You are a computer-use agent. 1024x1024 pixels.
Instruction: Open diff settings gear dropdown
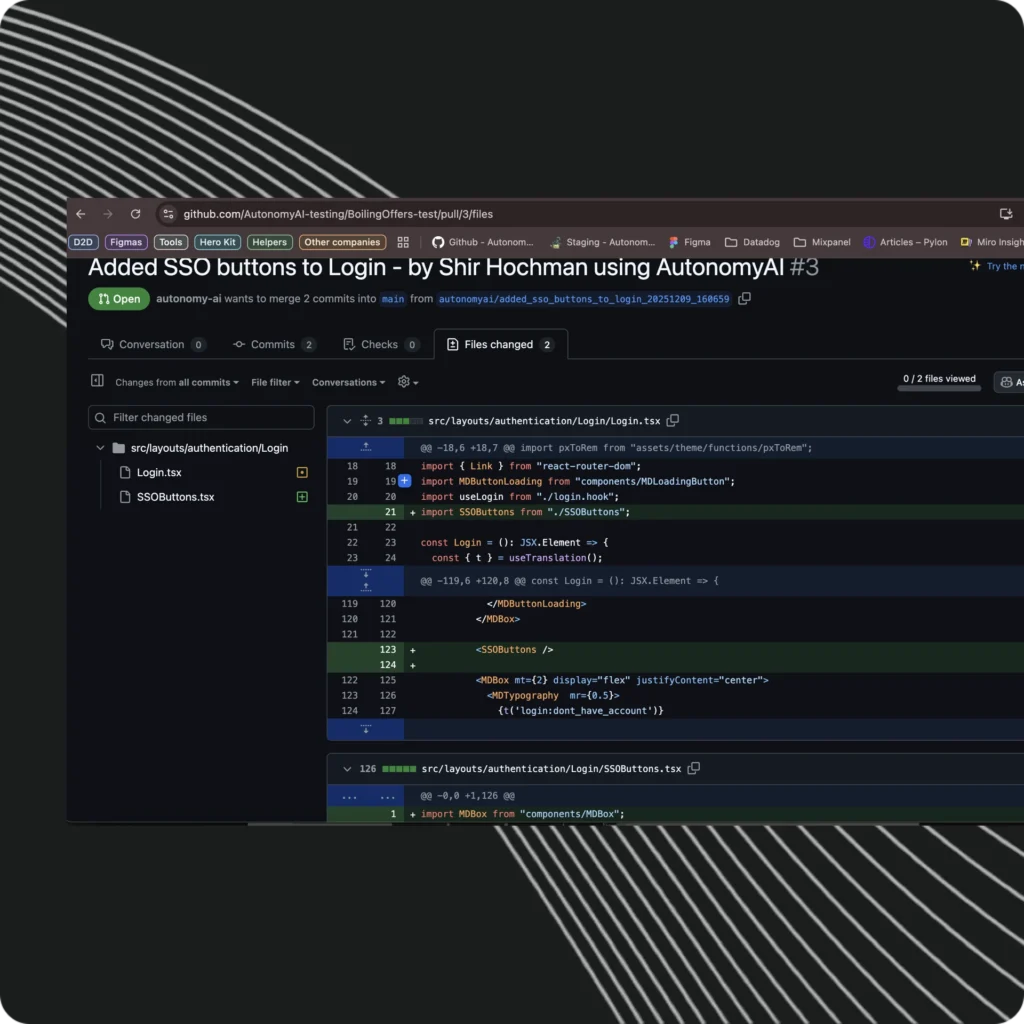point(407,382)
